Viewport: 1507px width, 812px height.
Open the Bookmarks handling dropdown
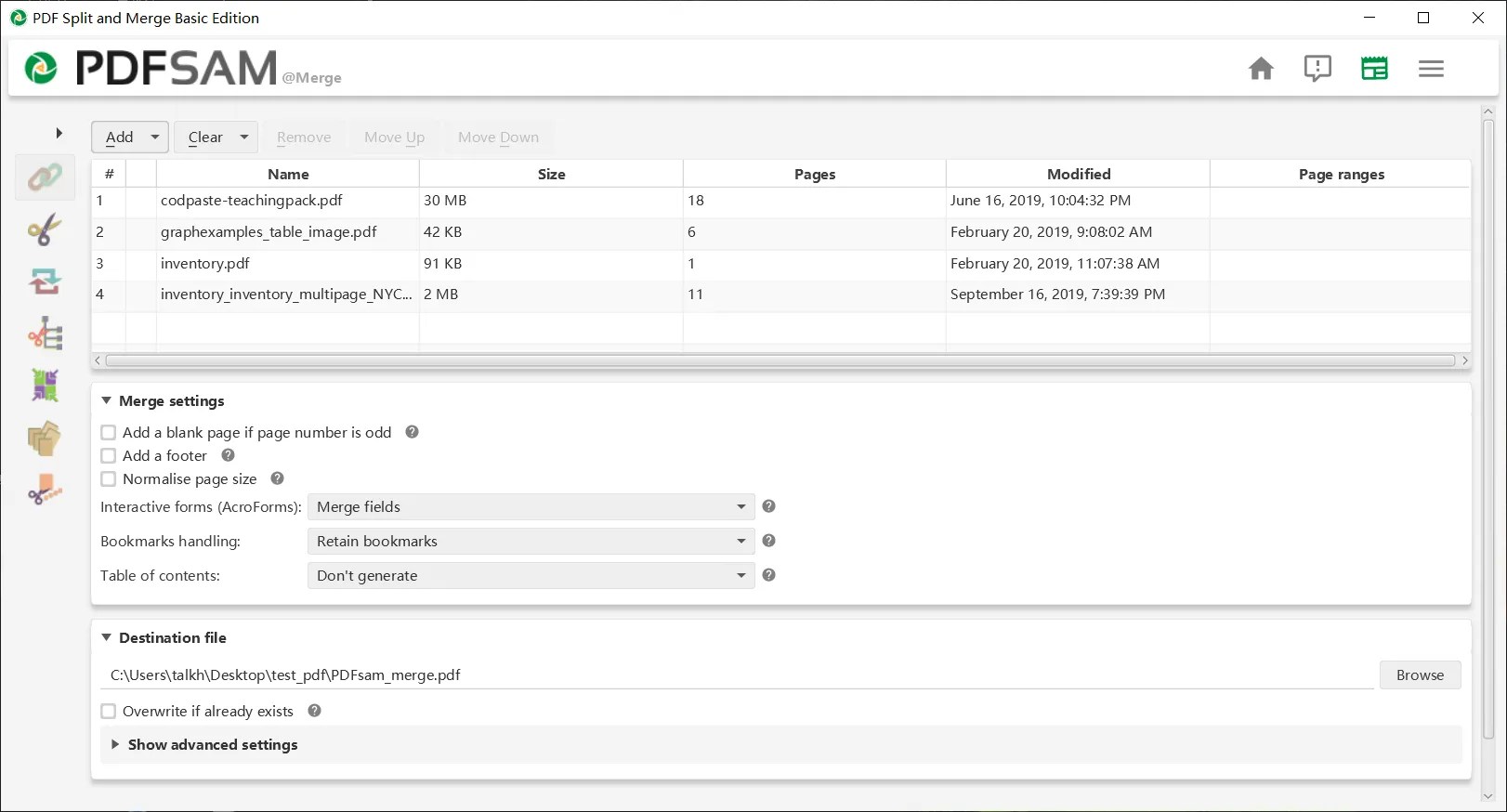531,541
